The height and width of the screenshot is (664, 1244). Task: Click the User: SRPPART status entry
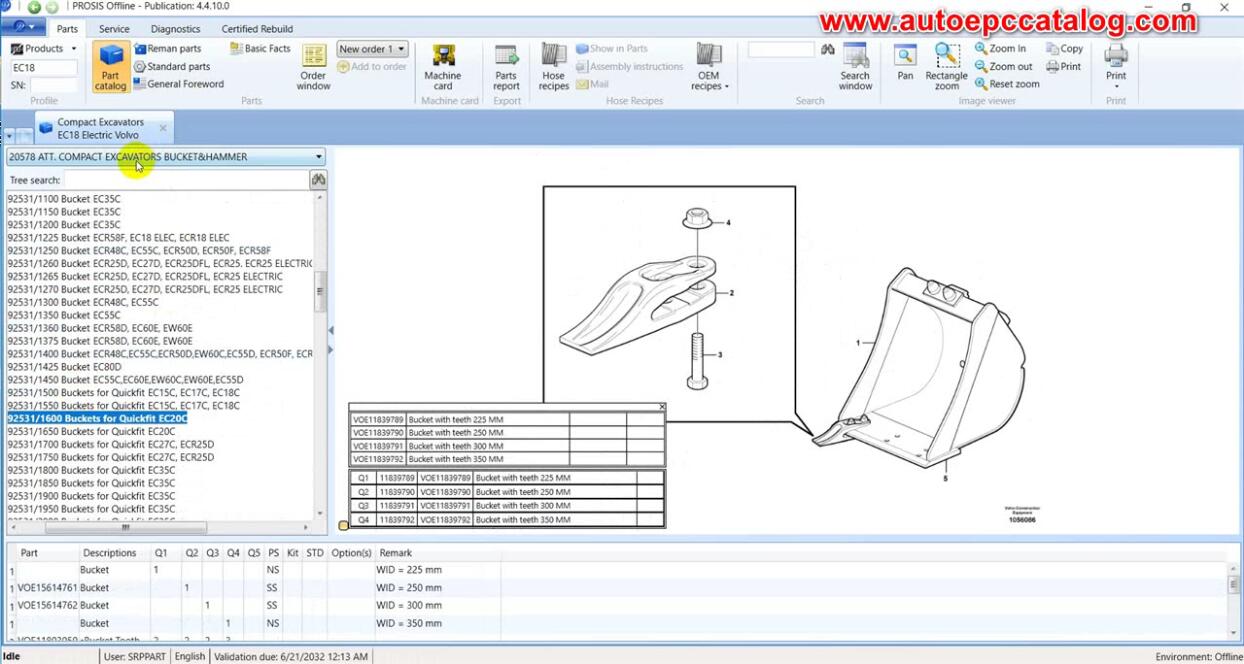(134, 657)
